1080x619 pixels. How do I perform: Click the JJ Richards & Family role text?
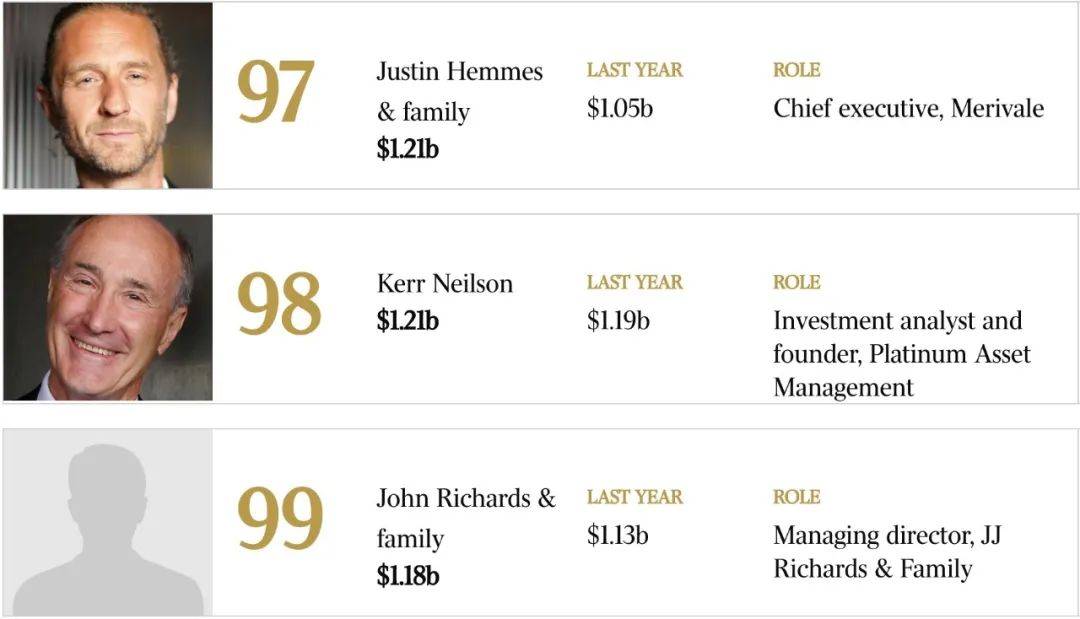coord(887,552)
